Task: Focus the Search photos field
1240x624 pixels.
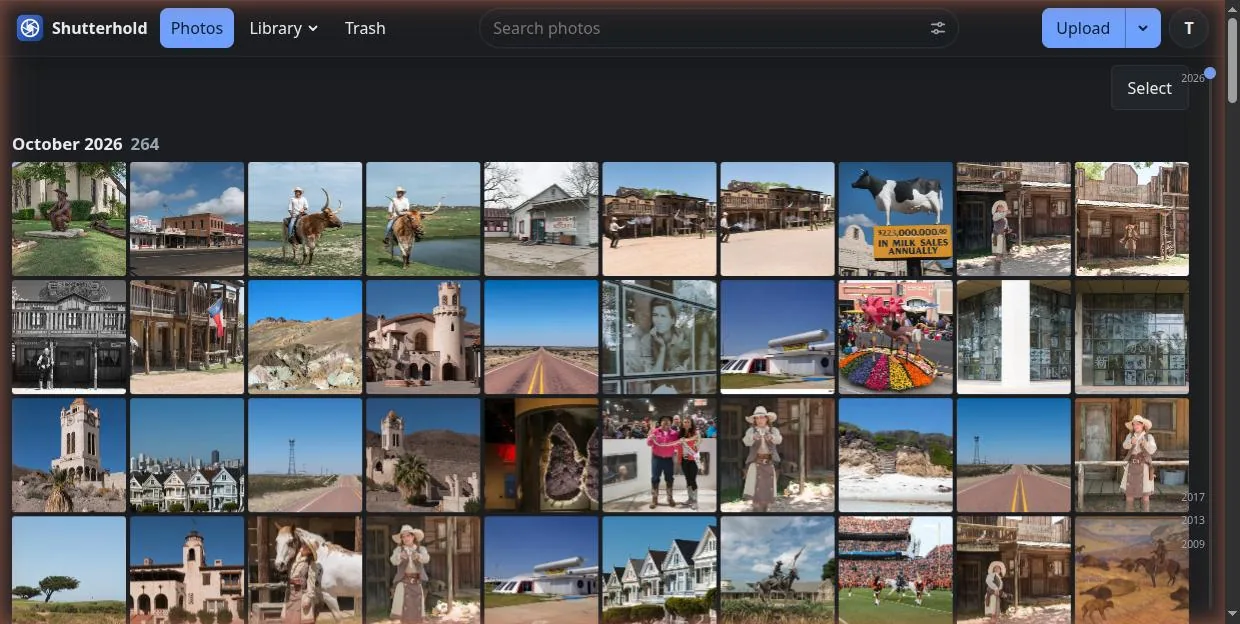Action: pyautogui.click(x=718, y=28)
